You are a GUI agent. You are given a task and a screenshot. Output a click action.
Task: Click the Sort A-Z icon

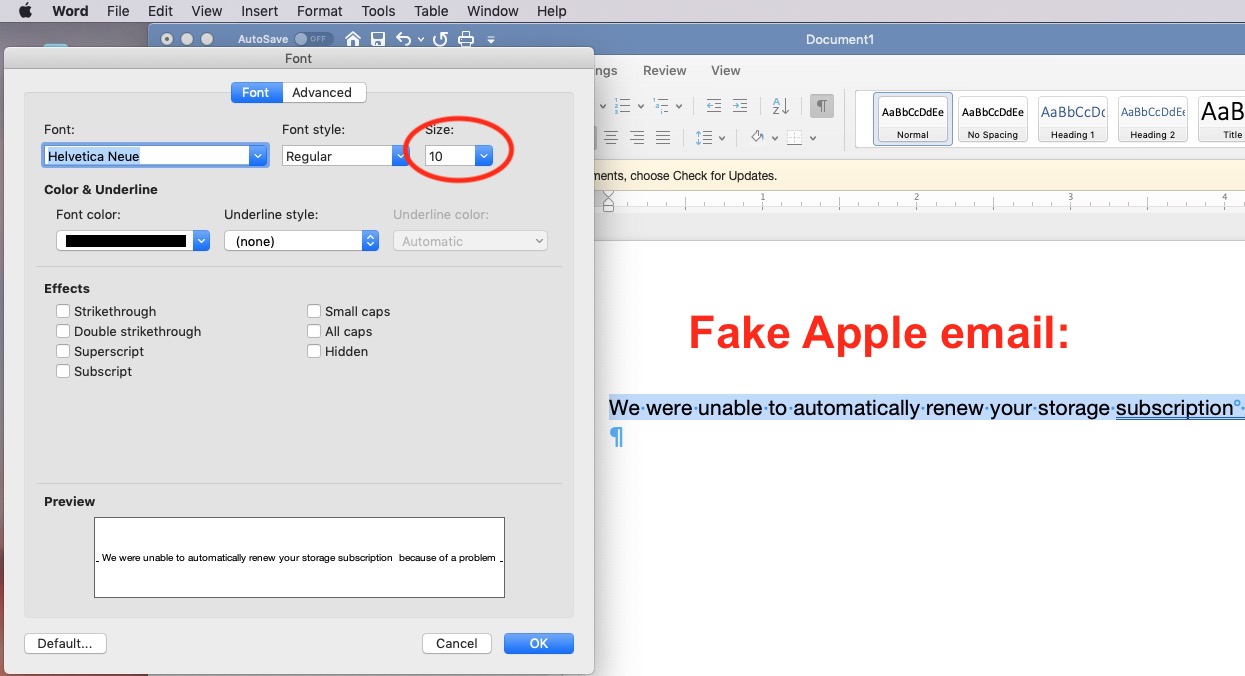pyautogui.click(x=781, y=106)
